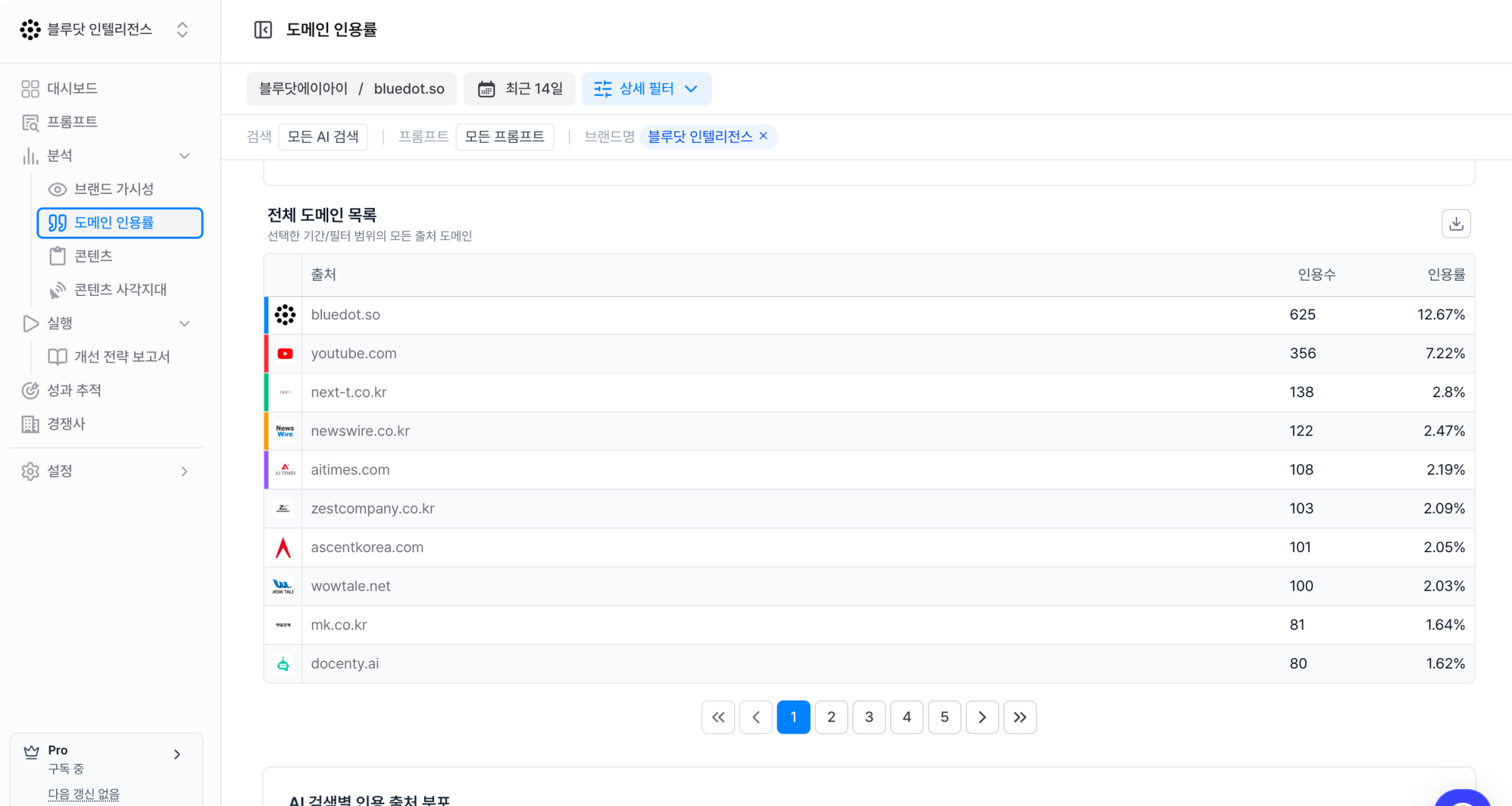Go to page 3 of domain list
The image size is (1512, 806).
tap(869, 717)
